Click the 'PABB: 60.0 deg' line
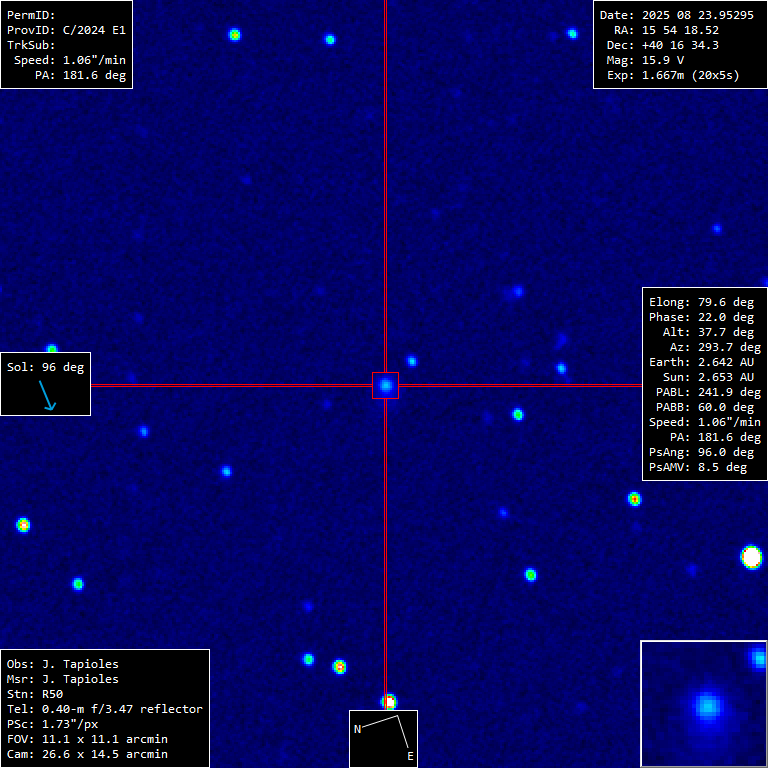The height and width of the screenshot is (768, 768). coord(705,408)
